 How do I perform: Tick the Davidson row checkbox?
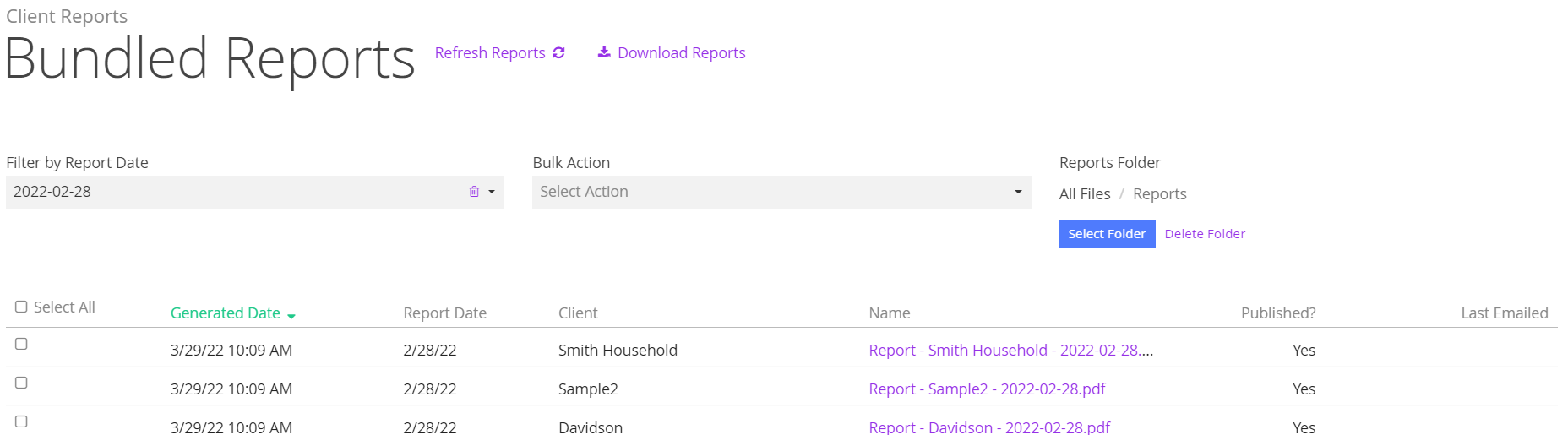tap(21, 421)
